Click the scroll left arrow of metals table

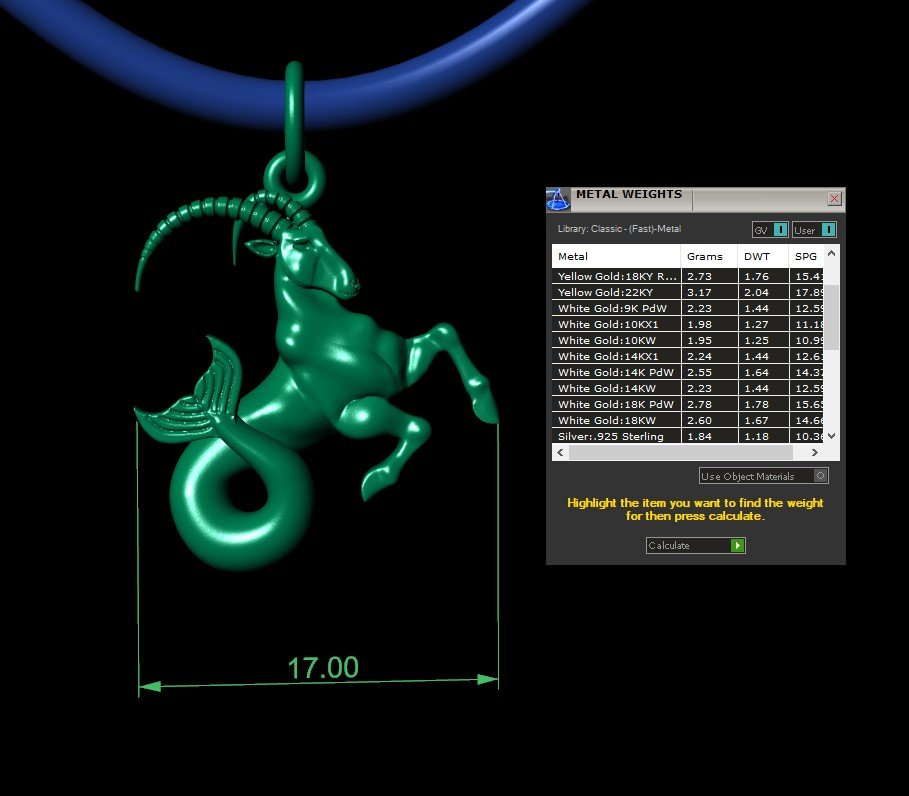click(x=560, y=452)
